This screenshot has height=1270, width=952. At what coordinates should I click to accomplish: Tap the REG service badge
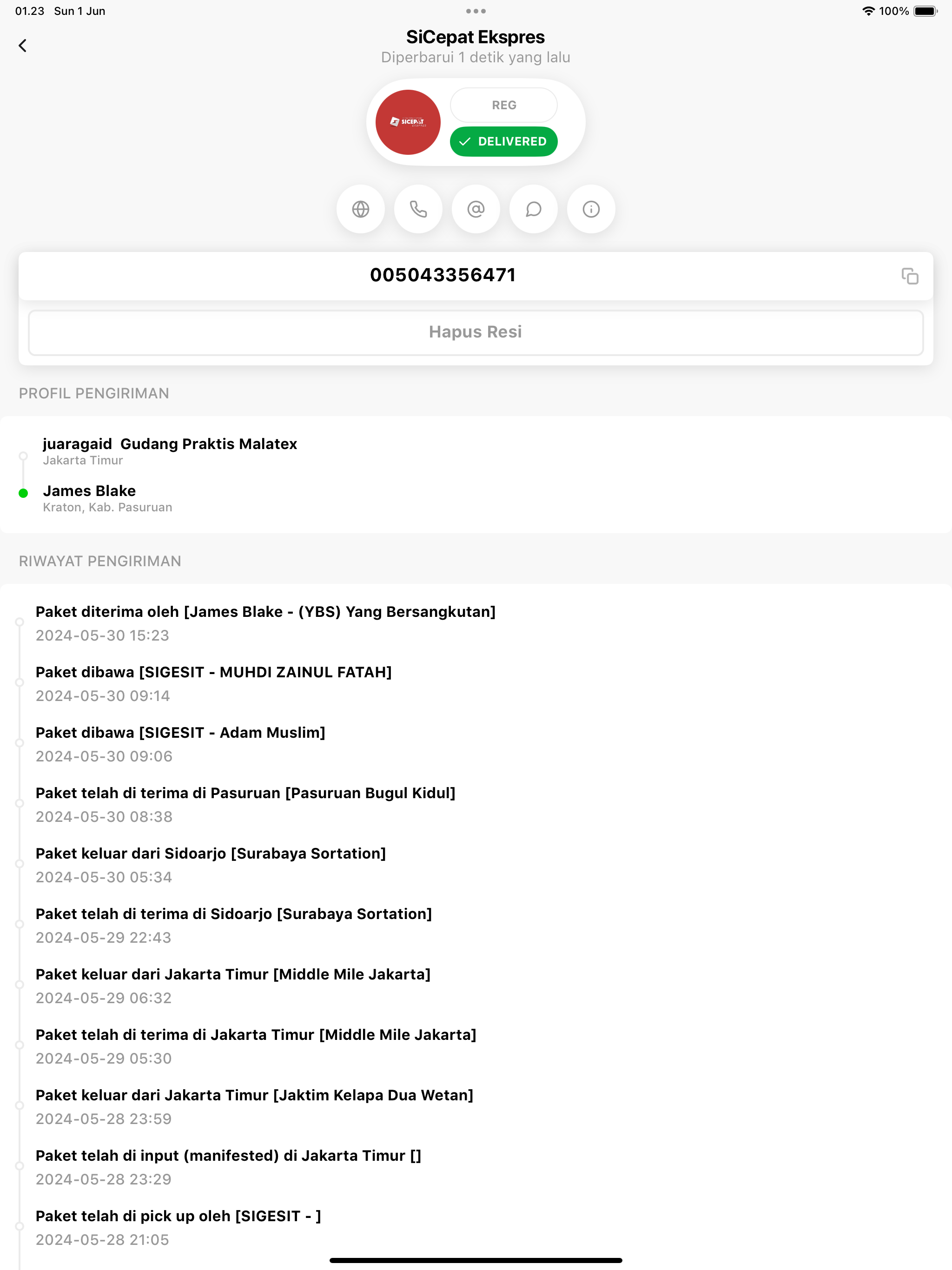pyautogui.click(x=503, y=105)
